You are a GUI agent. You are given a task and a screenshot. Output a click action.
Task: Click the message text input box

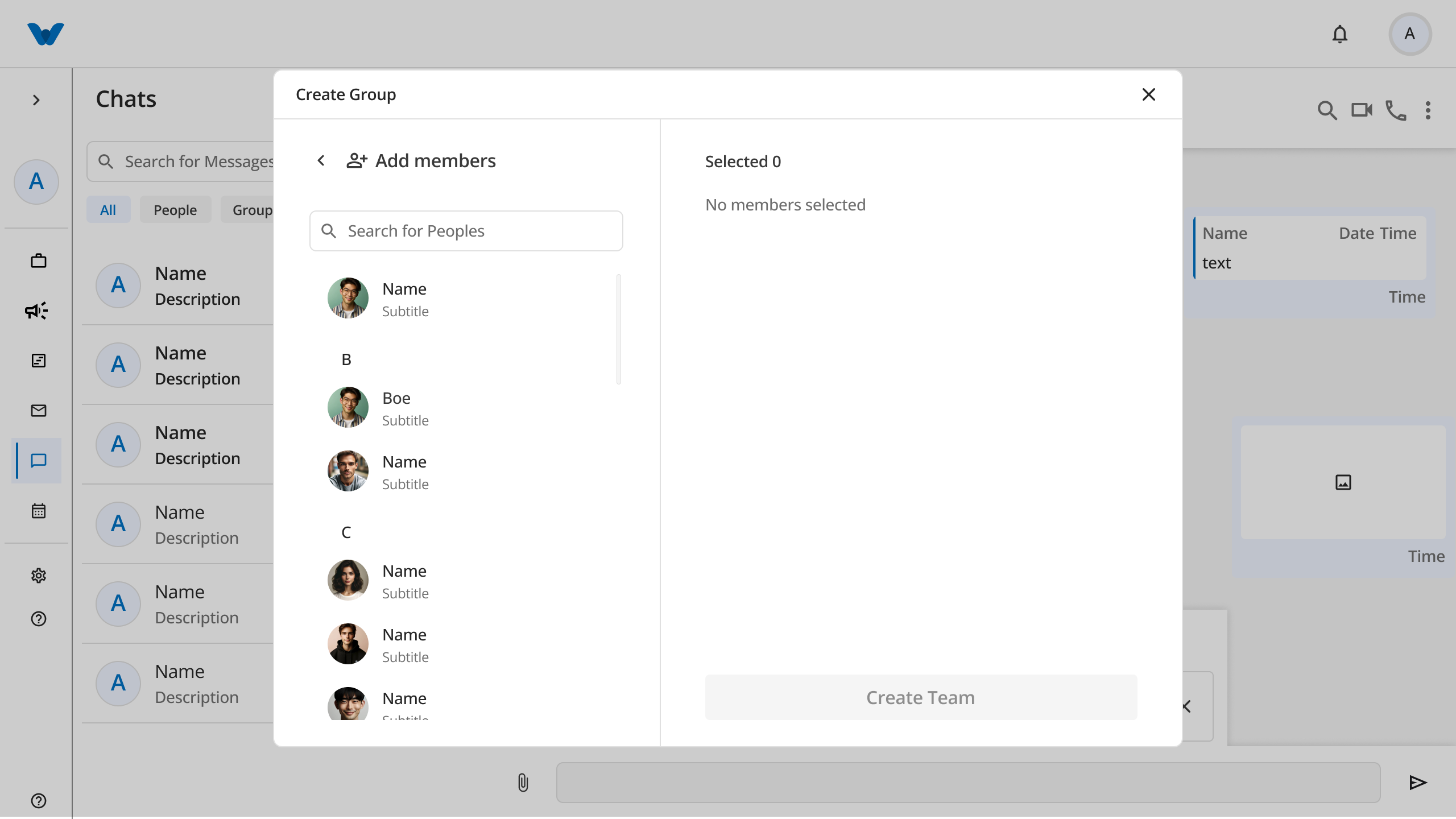968,783
